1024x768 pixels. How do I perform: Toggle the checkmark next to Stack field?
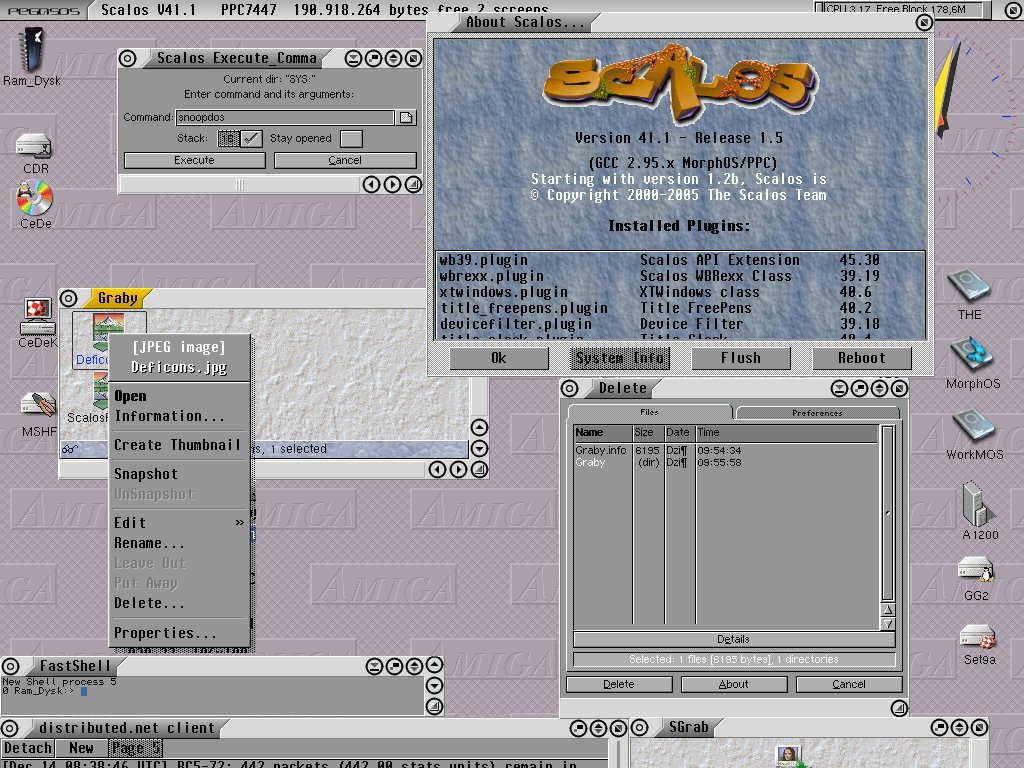coord(251,138)
